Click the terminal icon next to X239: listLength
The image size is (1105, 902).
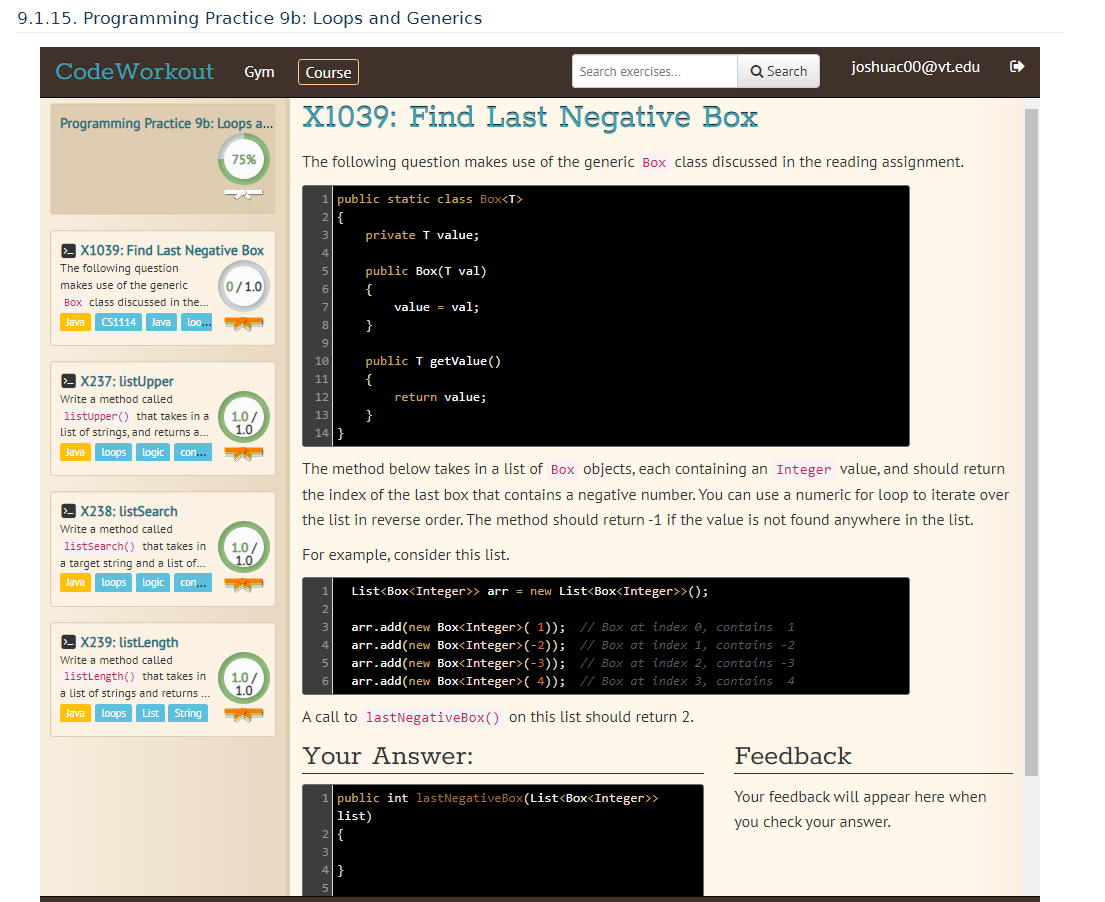coord(68,642)
